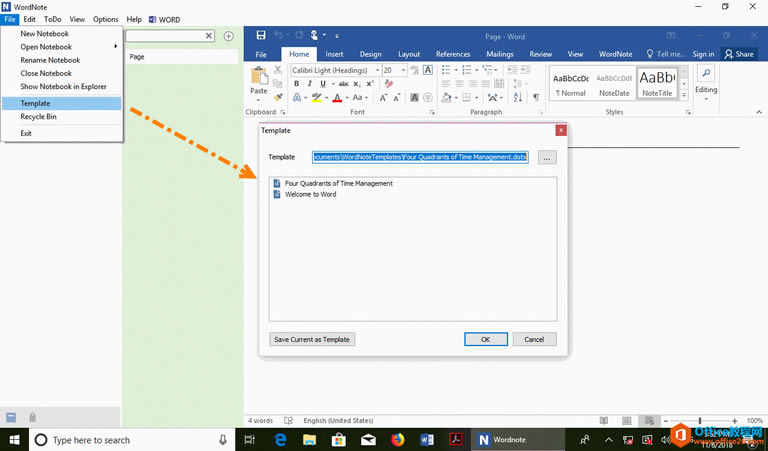Toggle Superscript formatting
The image size is (768, 451).
point(370,84)
